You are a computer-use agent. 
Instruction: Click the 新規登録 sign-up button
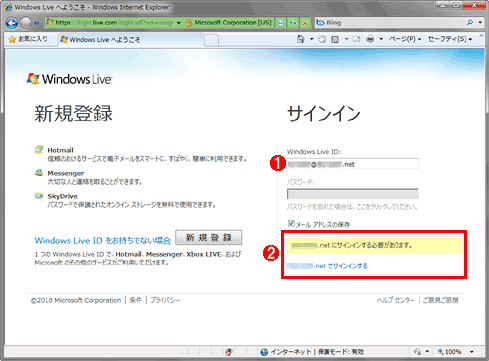pyautogui.click(x=209, y=238)
